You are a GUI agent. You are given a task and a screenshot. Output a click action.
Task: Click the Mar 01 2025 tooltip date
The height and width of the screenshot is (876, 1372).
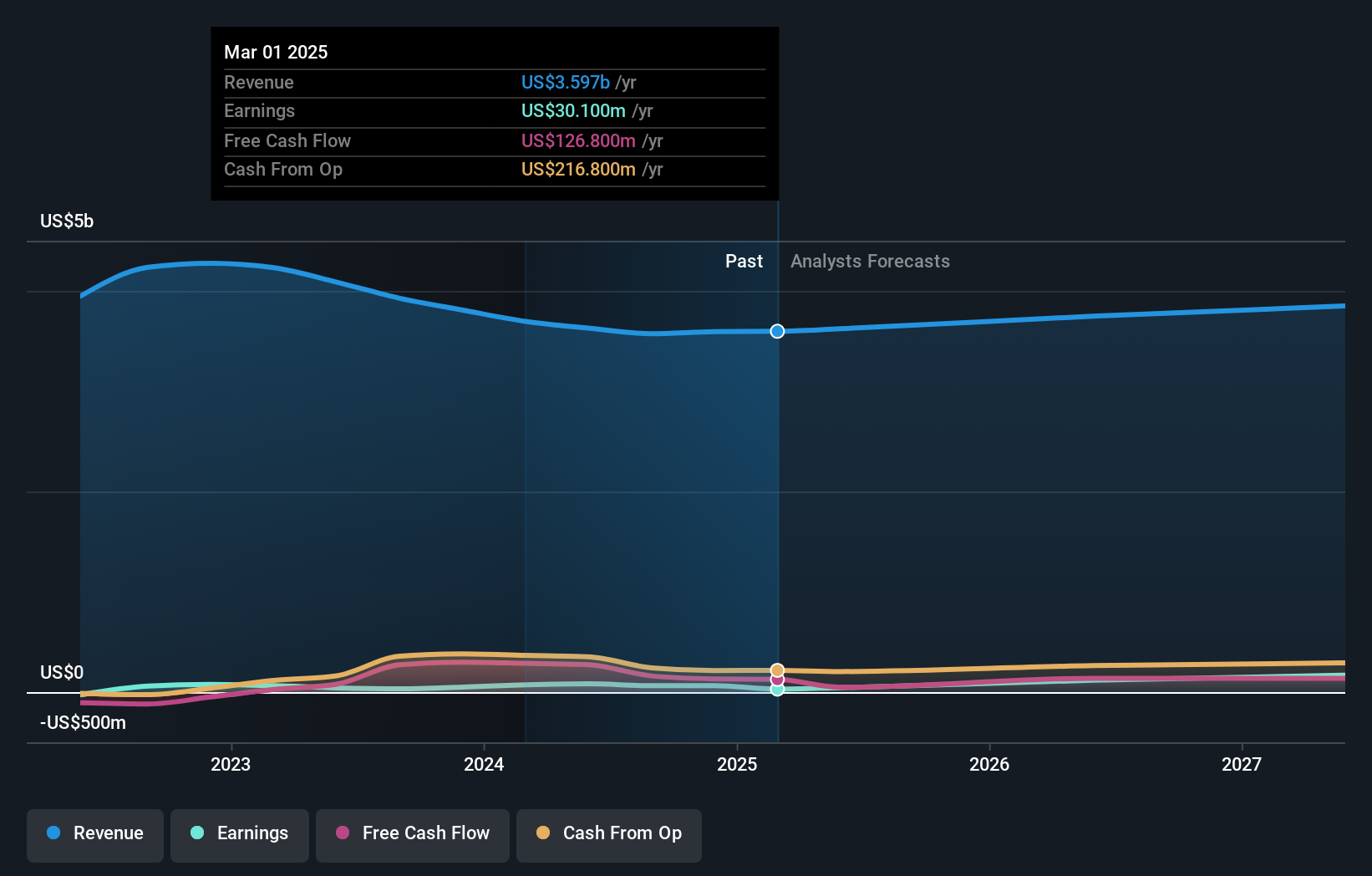(276, 52)
